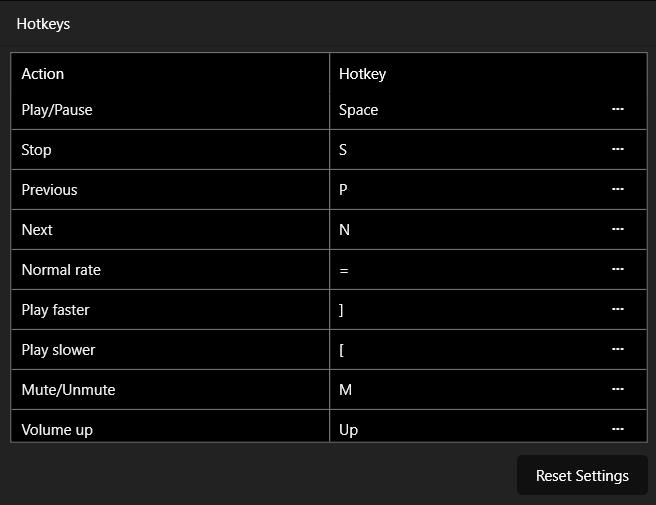Image resolution: width=656 pixels, height=505 pixels.
Task: Click the Mute/Unmute action cell
Action: (x=170, y=390)
